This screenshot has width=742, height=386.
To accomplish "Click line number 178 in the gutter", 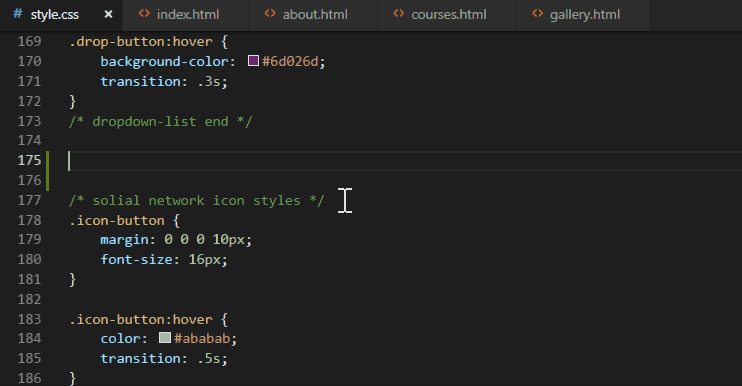I will (x=29, y=220).
